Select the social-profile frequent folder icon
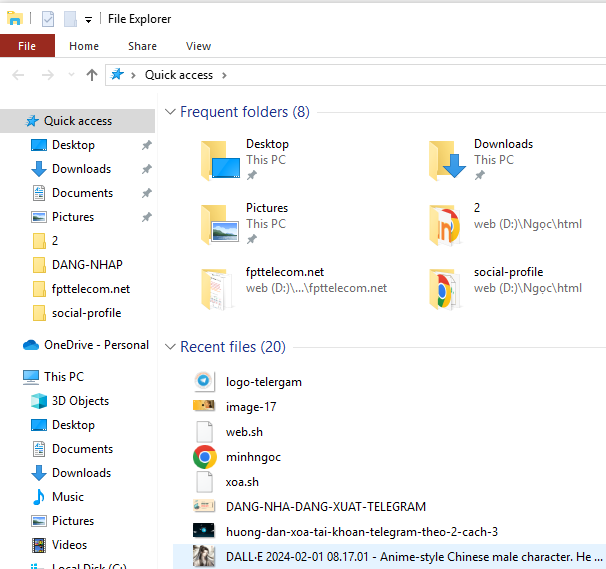Image resolution: width=606 pixels, height=569 pixels. tap(444, 289)
